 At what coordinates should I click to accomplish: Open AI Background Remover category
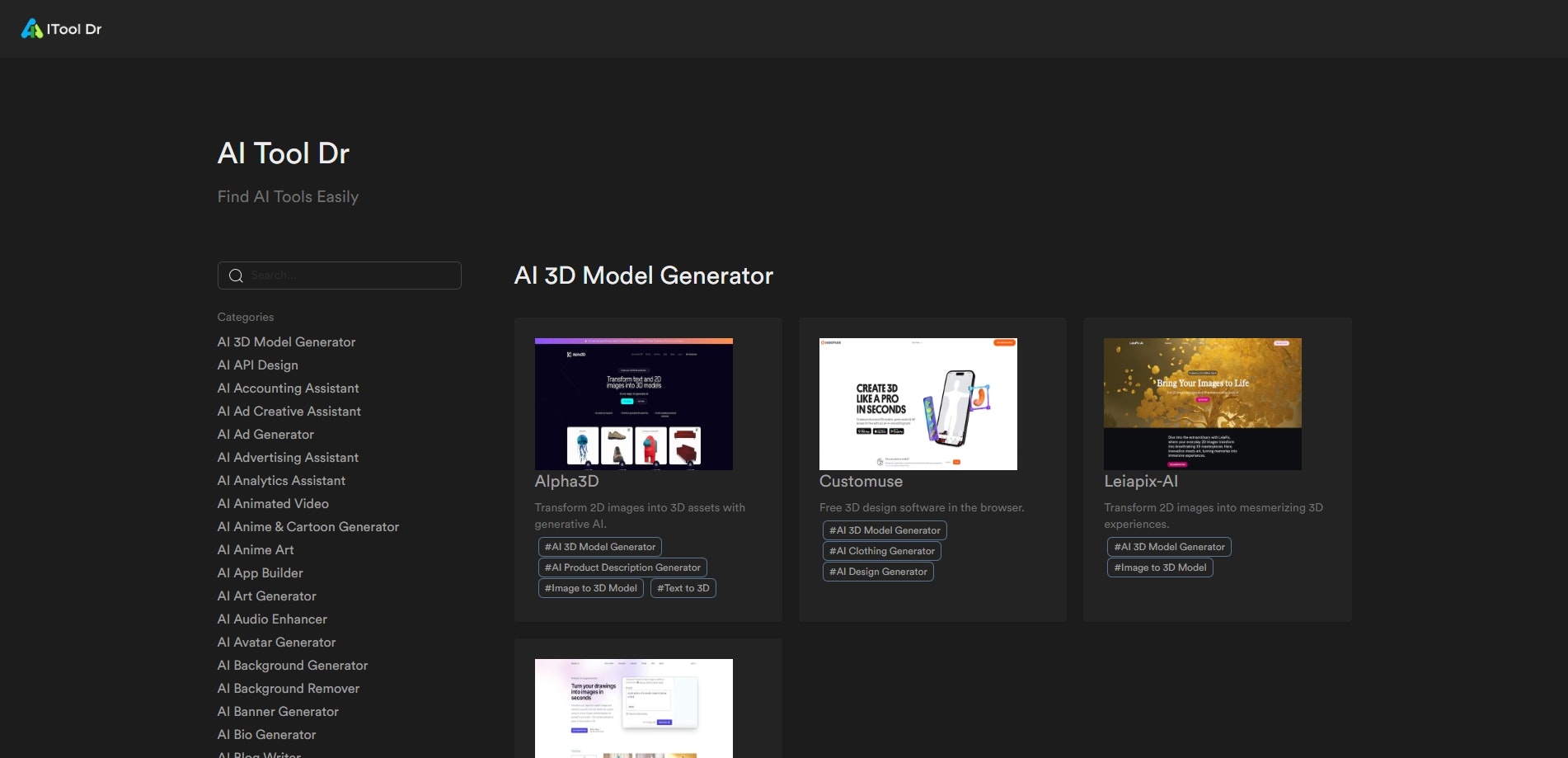[x=289, y=688]
